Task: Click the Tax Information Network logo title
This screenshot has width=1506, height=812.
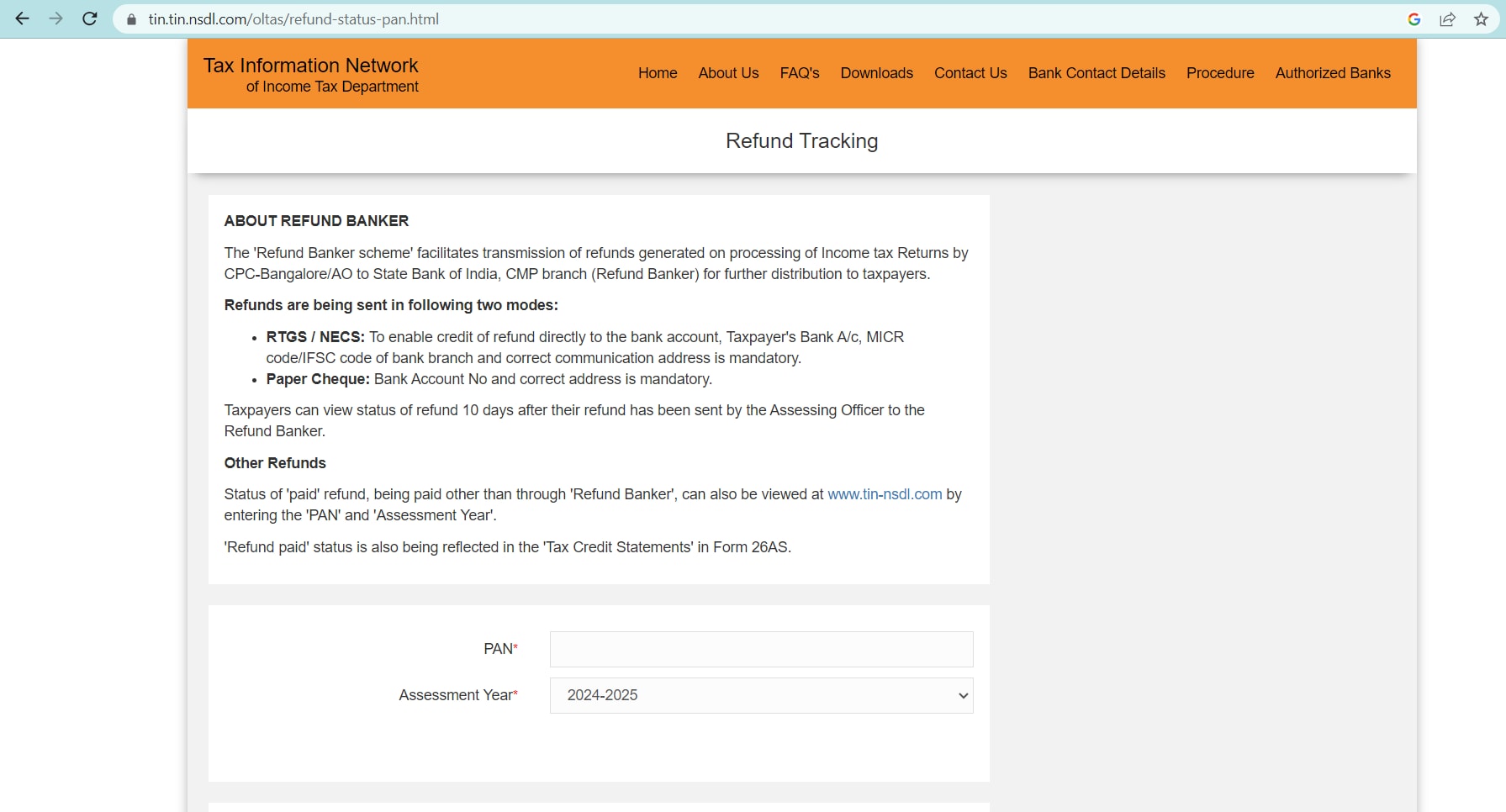Action: click(x=310, y=66)
